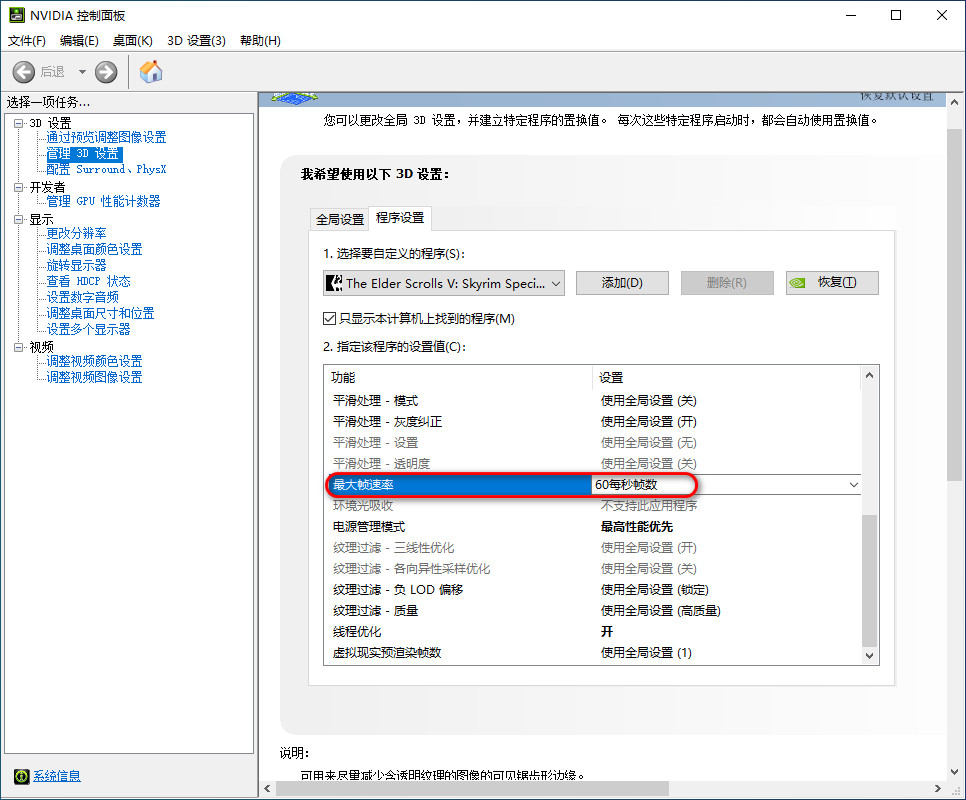Switch to the 全局设置 tab
Image resolution: width=966 pixels, height=800 pixels.
click(340, 219)
